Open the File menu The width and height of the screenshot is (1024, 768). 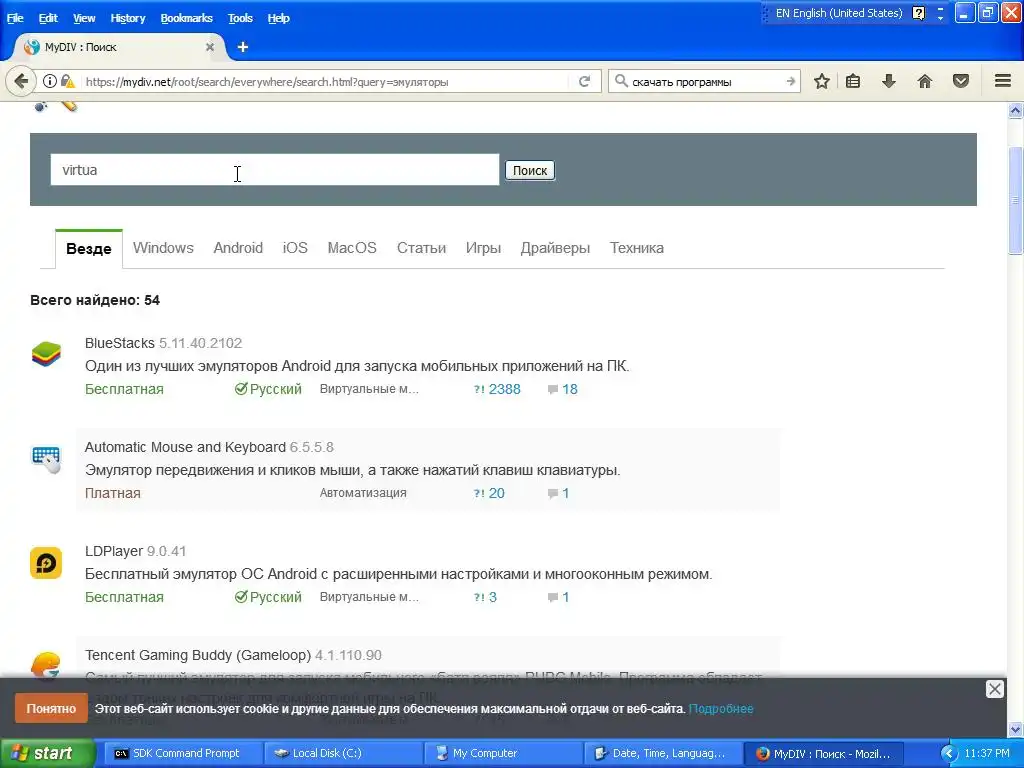(15, 18)
